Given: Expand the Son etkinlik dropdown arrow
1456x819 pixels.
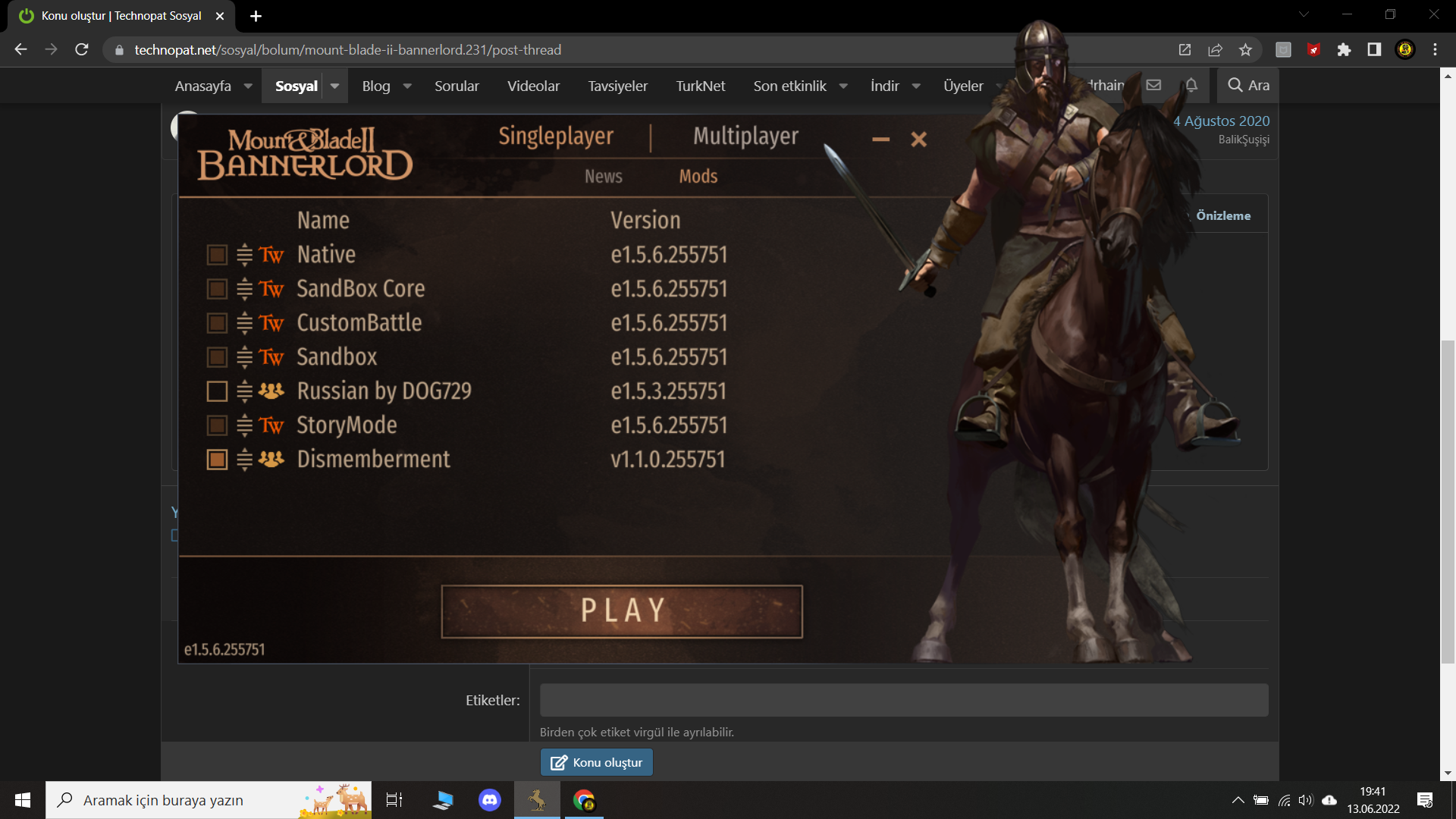Looking at the screenshot, I should pos(843,86).
